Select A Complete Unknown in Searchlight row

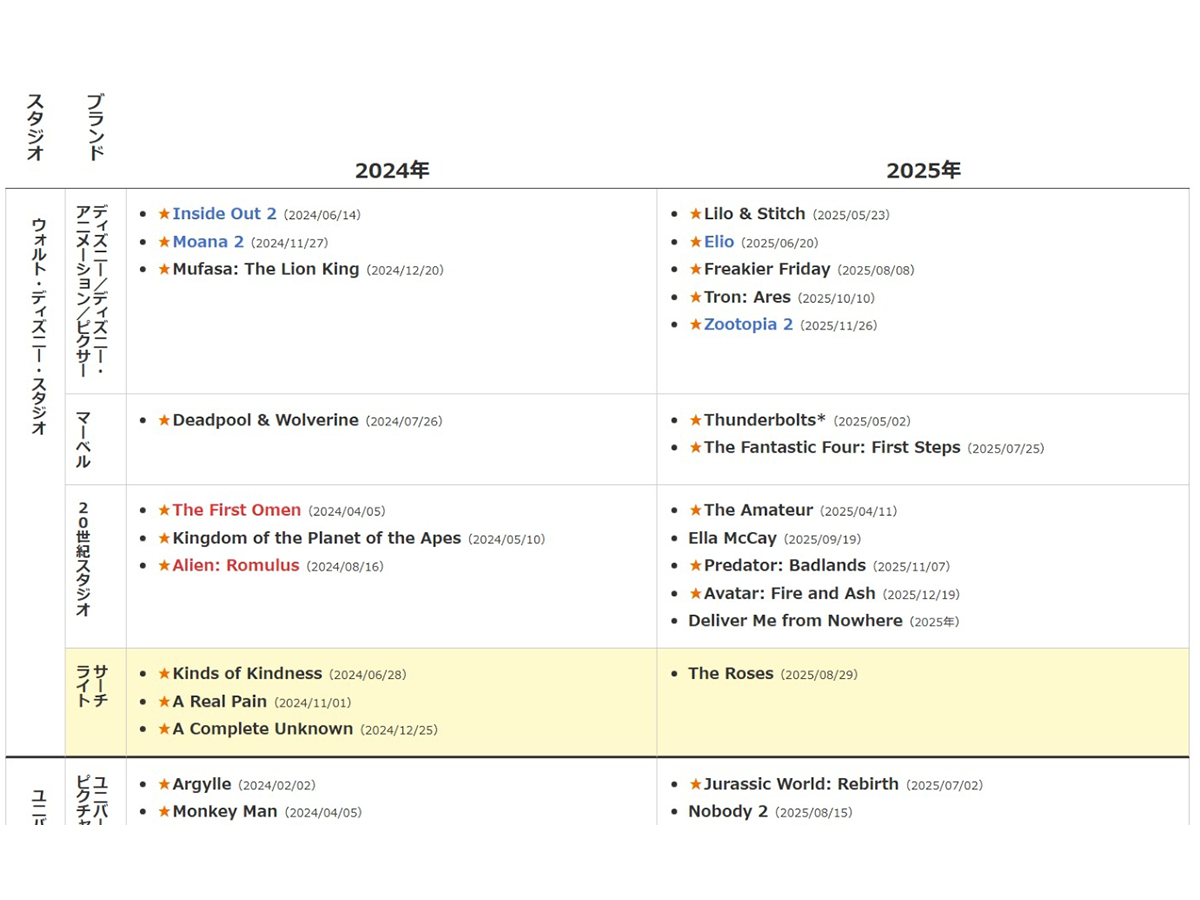263,729
